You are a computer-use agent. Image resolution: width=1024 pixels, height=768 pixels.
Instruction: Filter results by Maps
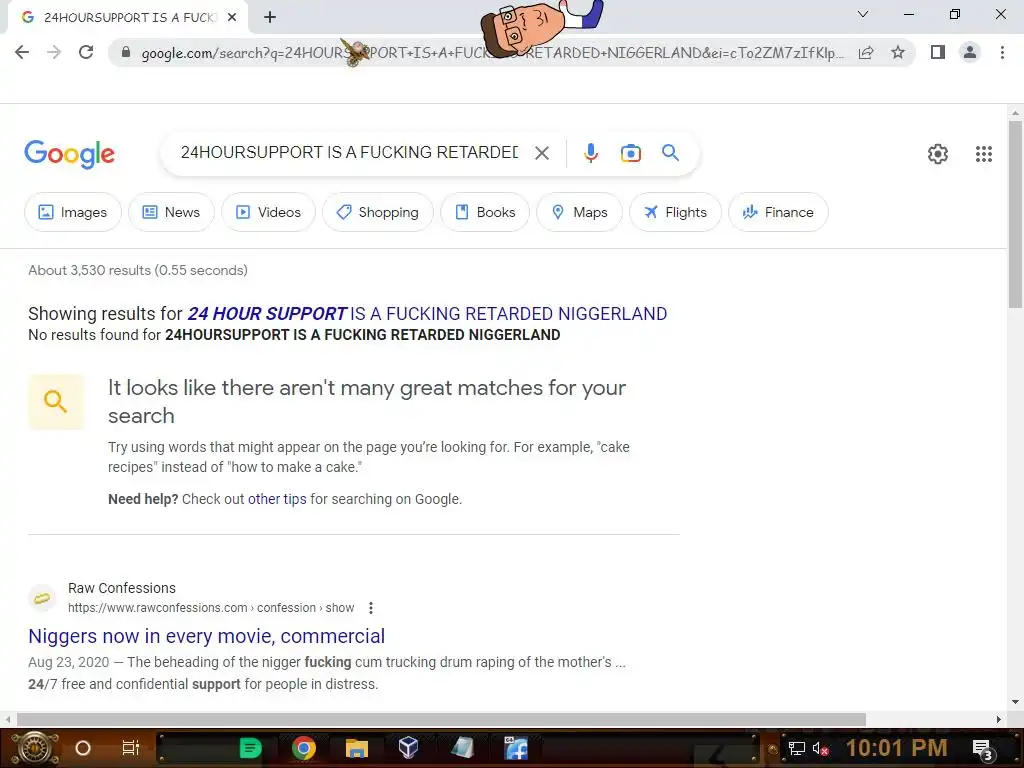click(x=579, y=212)
